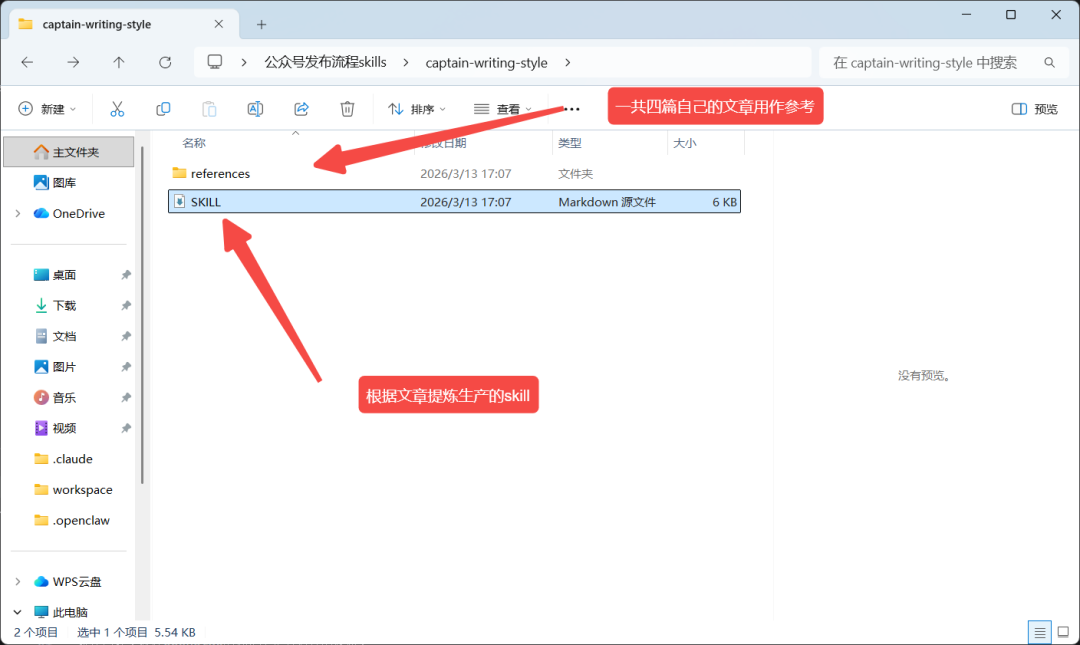Expand the OneDrive tree node

(18, 214)
